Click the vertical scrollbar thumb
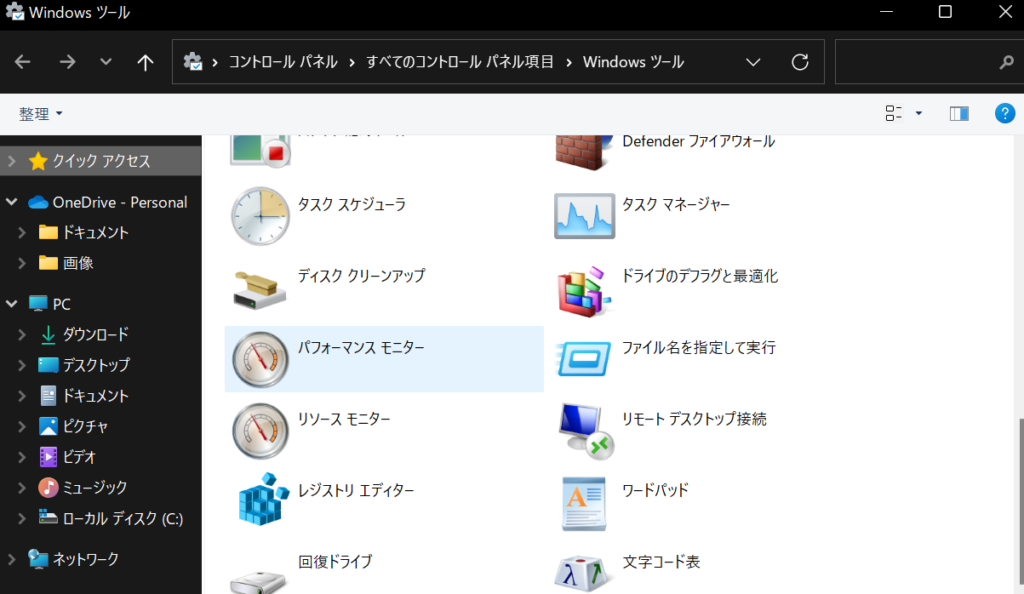The width and height of the screenshot is (1024, 594). 1019,499
